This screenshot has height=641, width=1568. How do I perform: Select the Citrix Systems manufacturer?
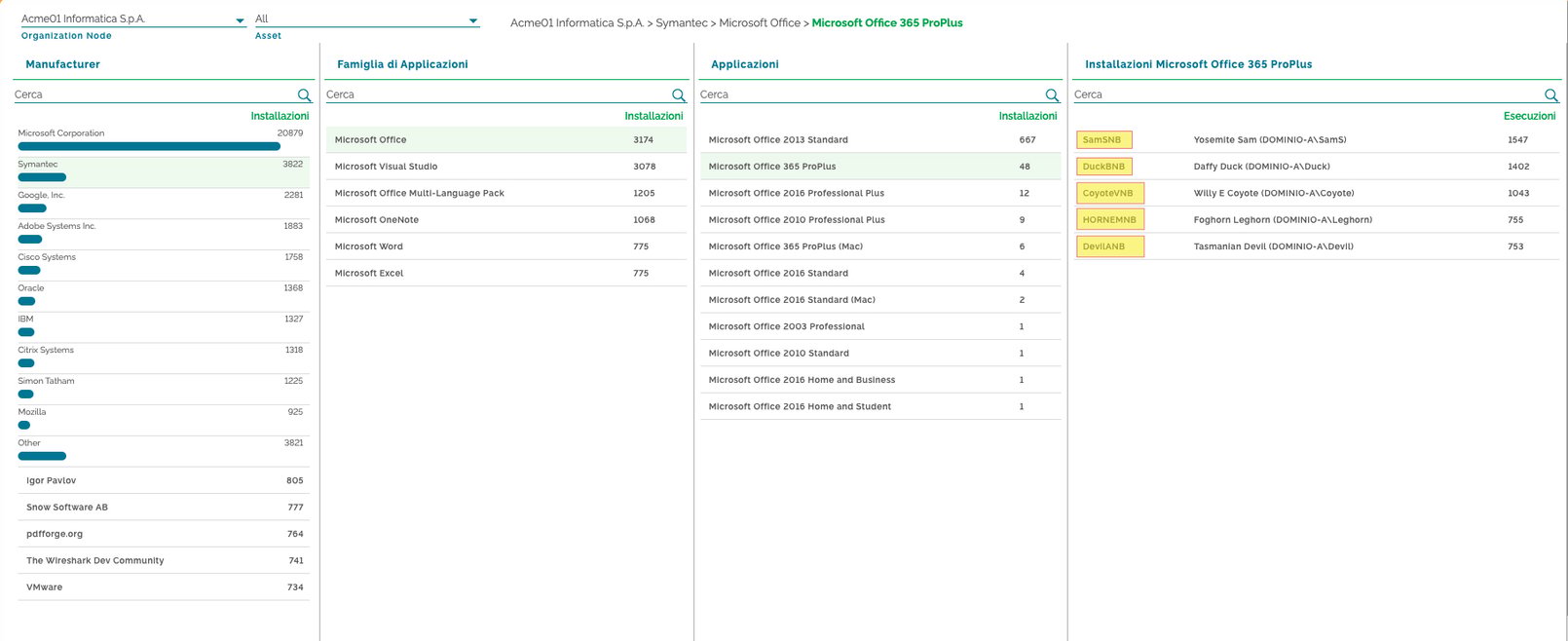(162, 358)
